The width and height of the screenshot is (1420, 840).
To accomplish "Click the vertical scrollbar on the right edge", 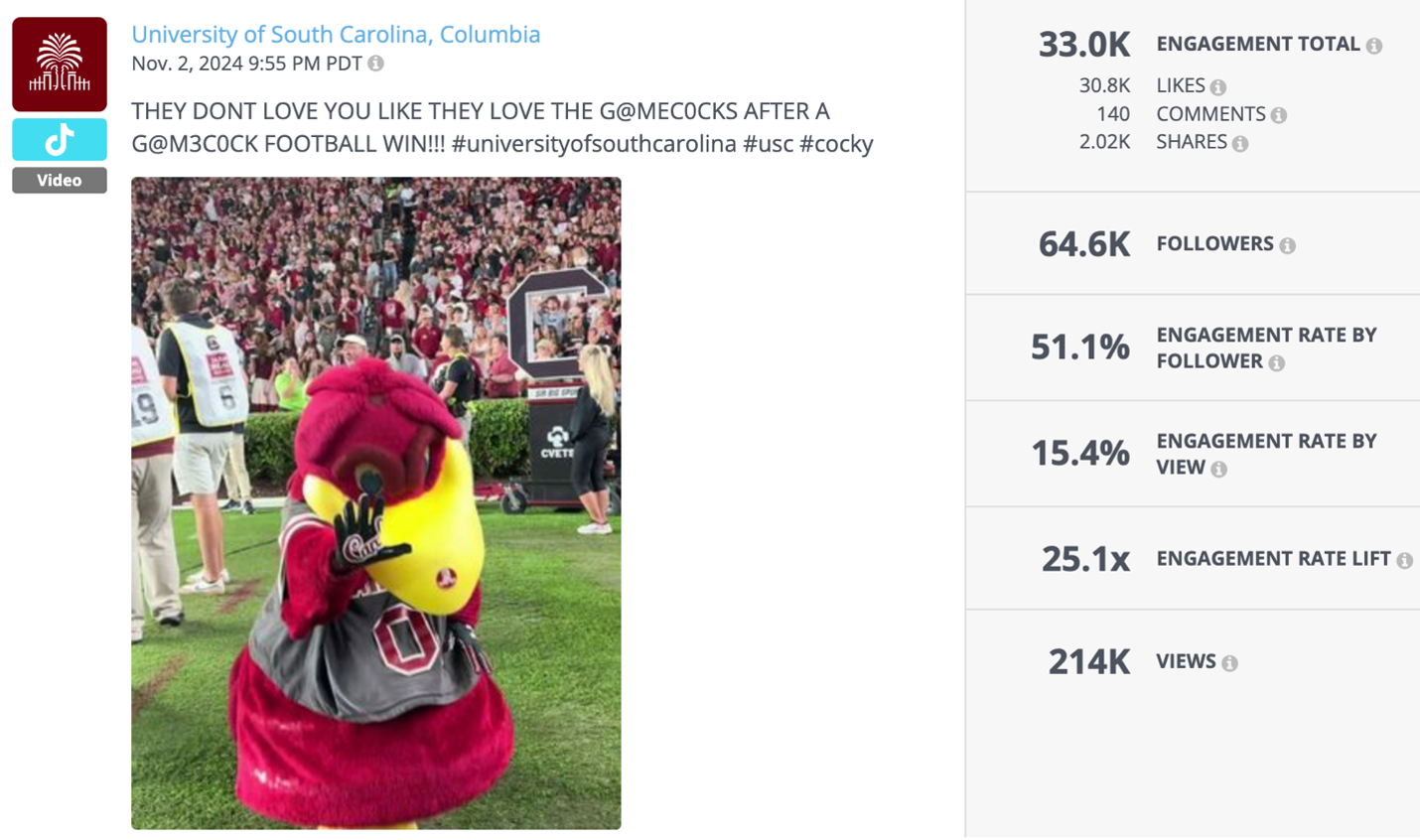I will coord(1416,397).
